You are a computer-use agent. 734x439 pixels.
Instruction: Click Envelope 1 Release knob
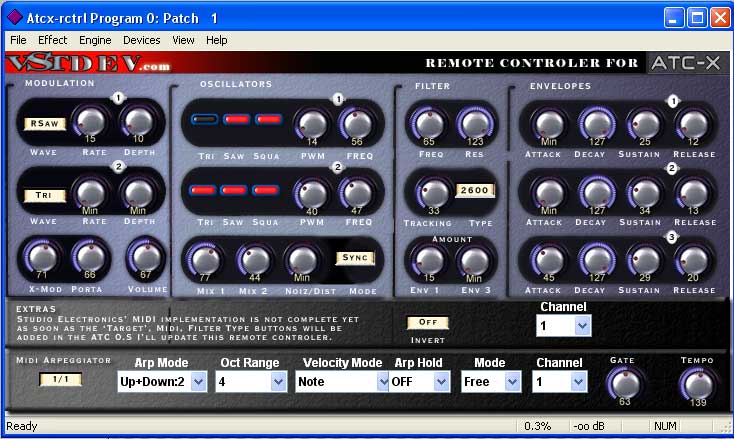coord(693,124)
